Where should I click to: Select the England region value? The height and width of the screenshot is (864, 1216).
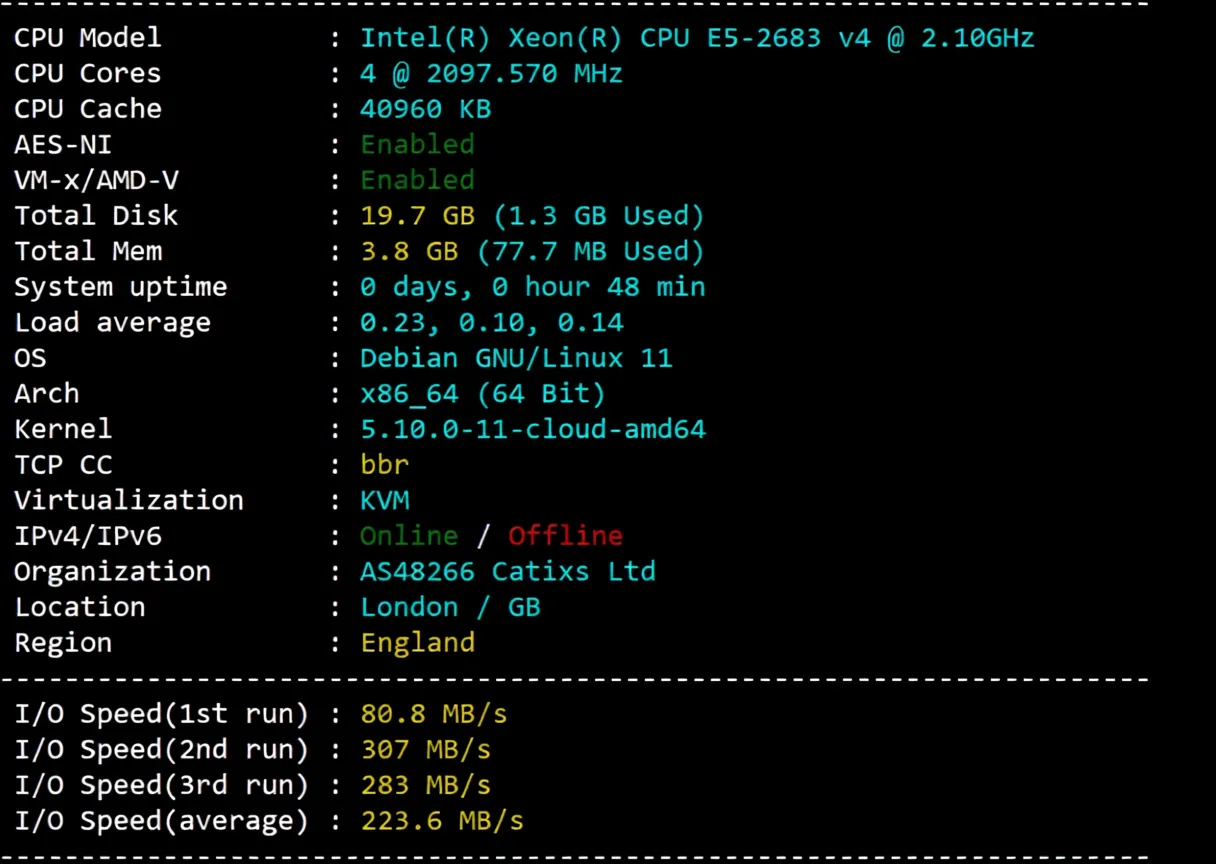pos(417,642)
